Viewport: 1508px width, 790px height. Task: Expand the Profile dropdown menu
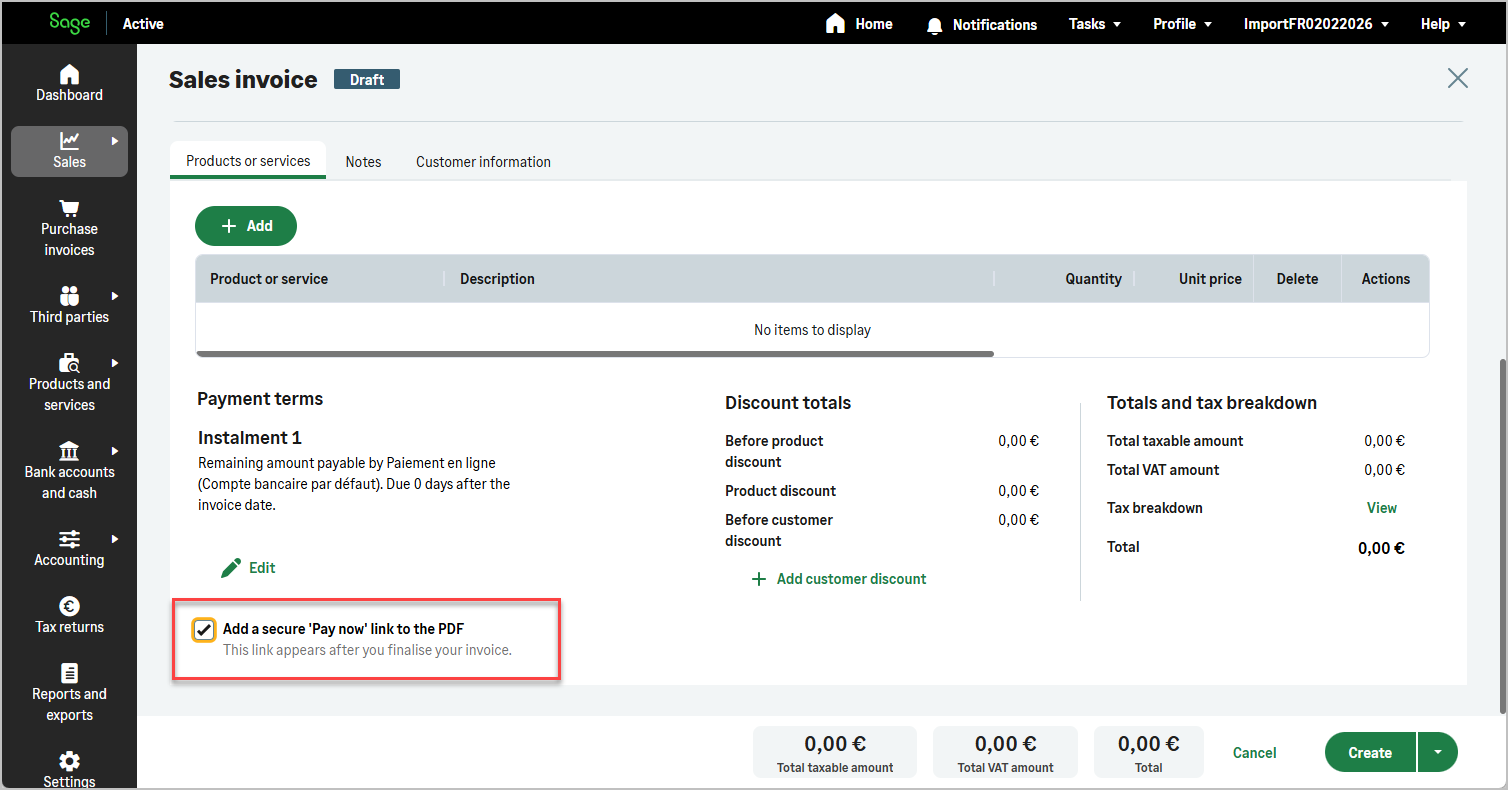(x=1182, y=24)
